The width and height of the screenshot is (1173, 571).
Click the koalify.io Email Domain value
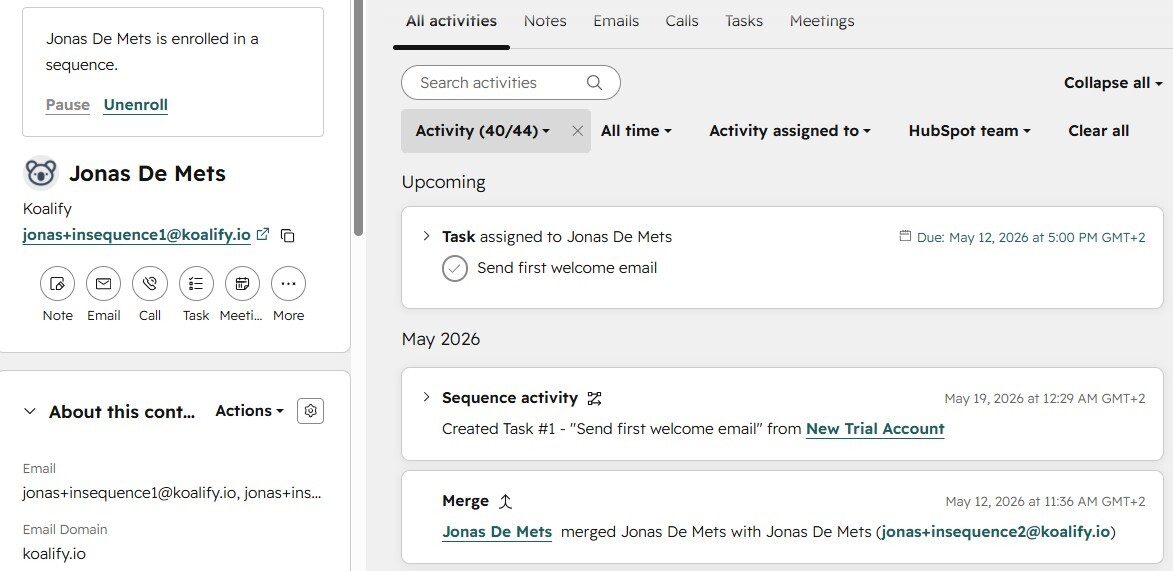pyautogui.click(x=54, y=554)
